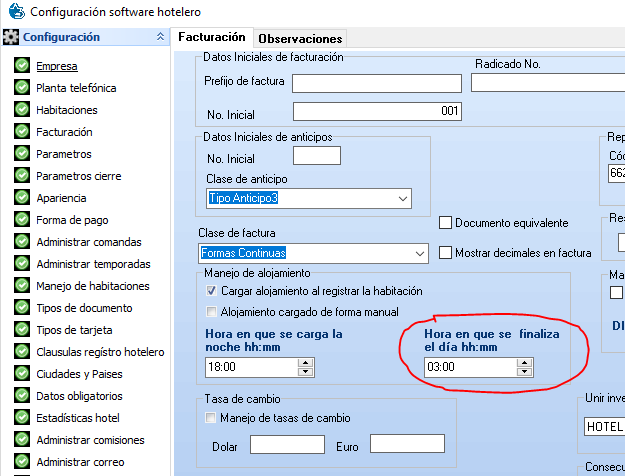The width and height of the screenshot is (625, 476).
Task: Click the check icon next to Administrar correo
Action: tap(22, 462)
